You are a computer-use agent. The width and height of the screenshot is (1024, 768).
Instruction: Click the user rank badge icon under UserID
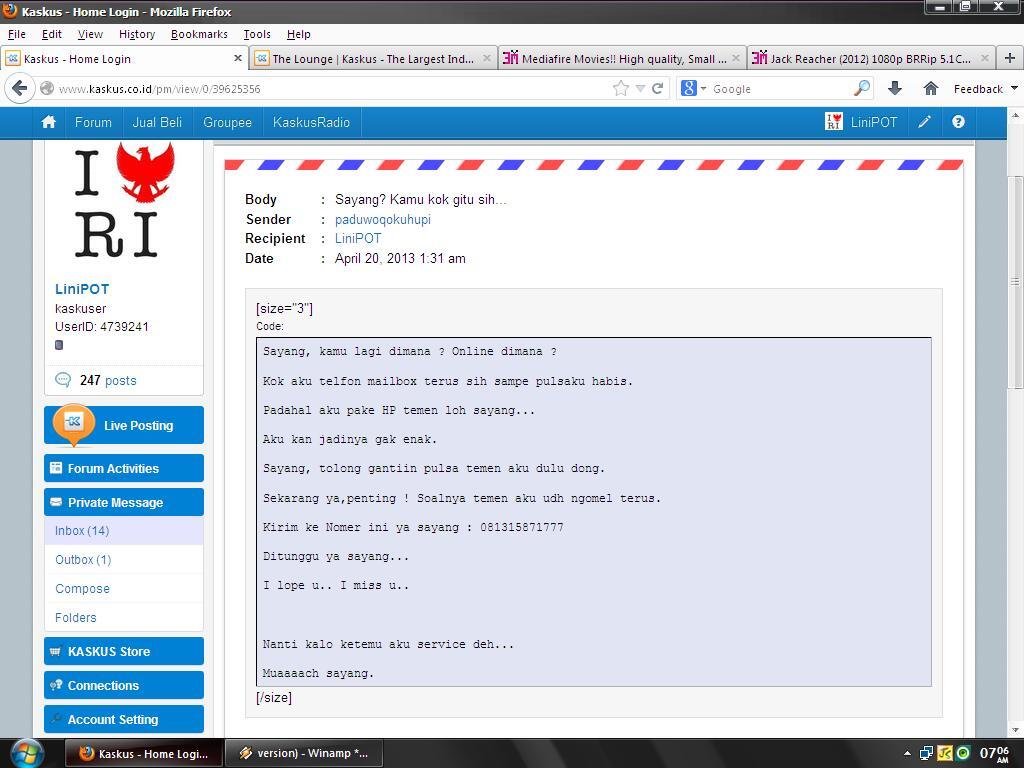pyautogui.click(x=59, y=345)
